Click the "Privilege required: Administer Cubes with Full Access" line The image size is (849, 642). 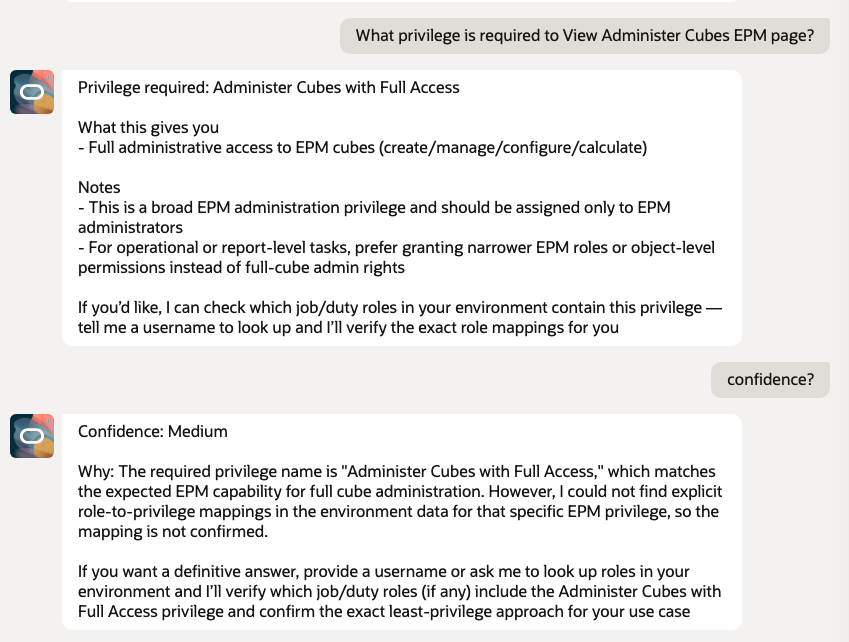pyautogui.click(x=268, y=88)
